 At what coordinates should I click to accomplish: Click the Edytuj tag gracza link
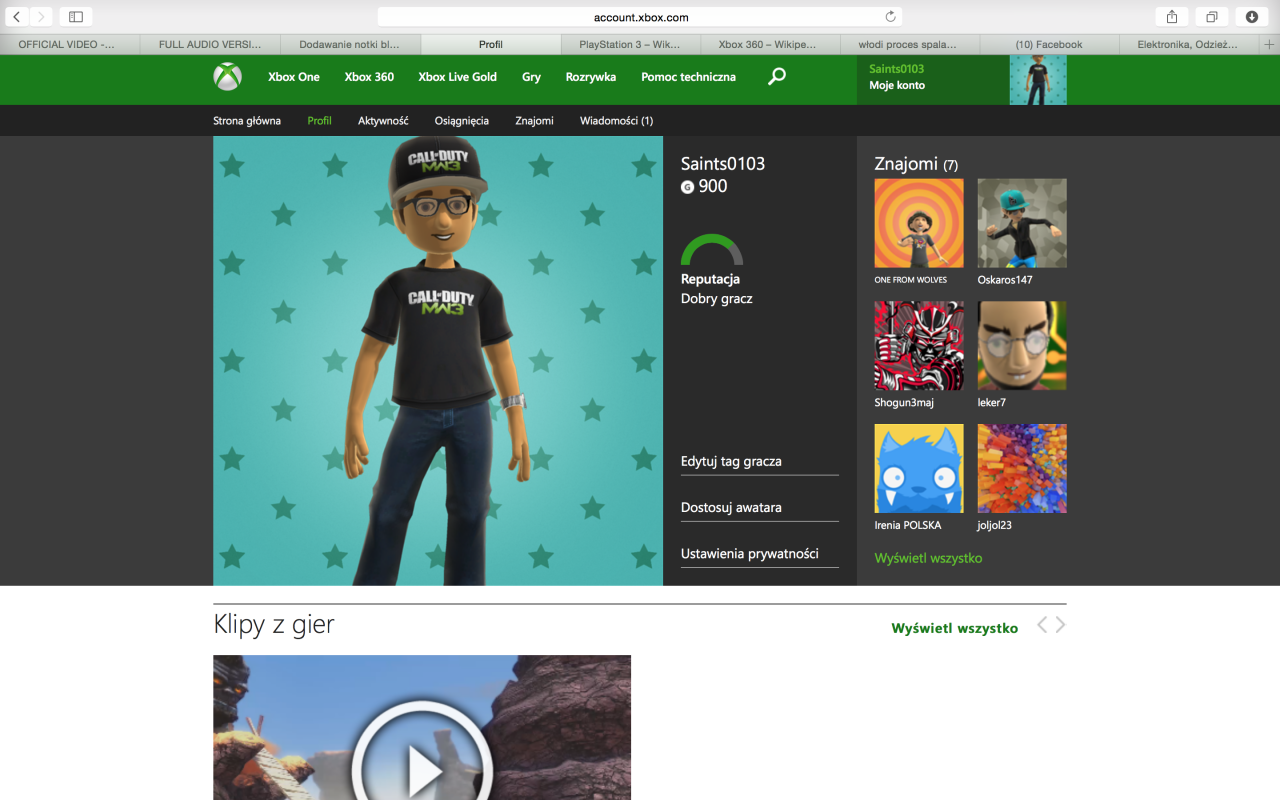click(731, 461)
